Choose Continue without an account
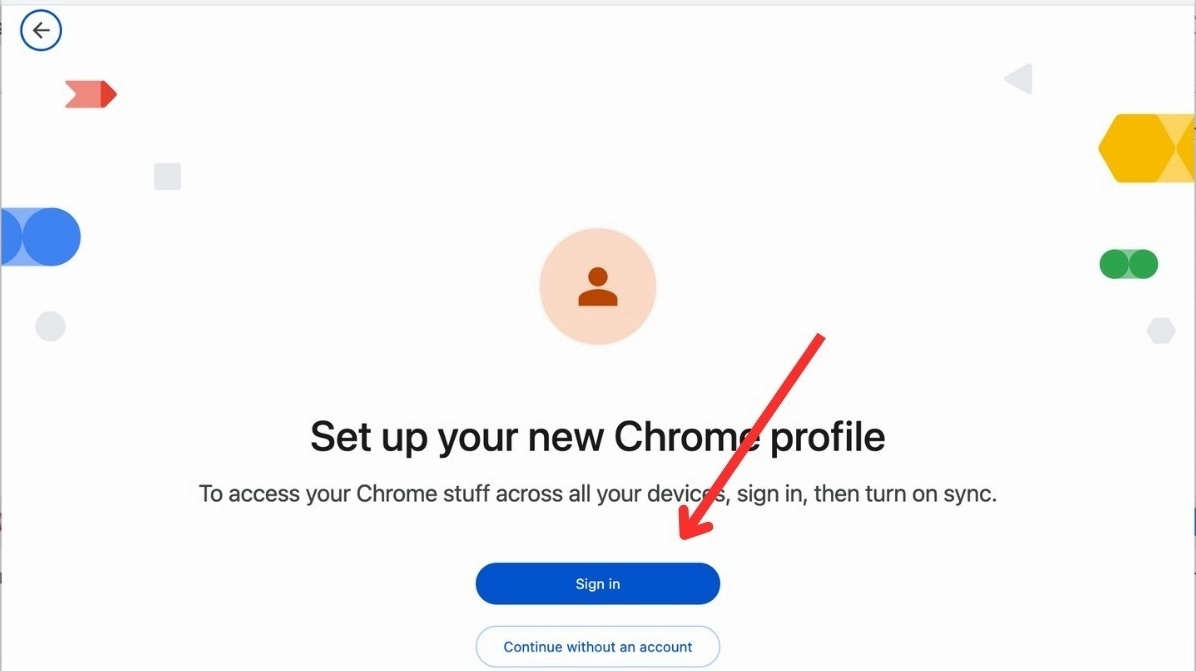This screenshot has width=1196, height=671. 598,647
